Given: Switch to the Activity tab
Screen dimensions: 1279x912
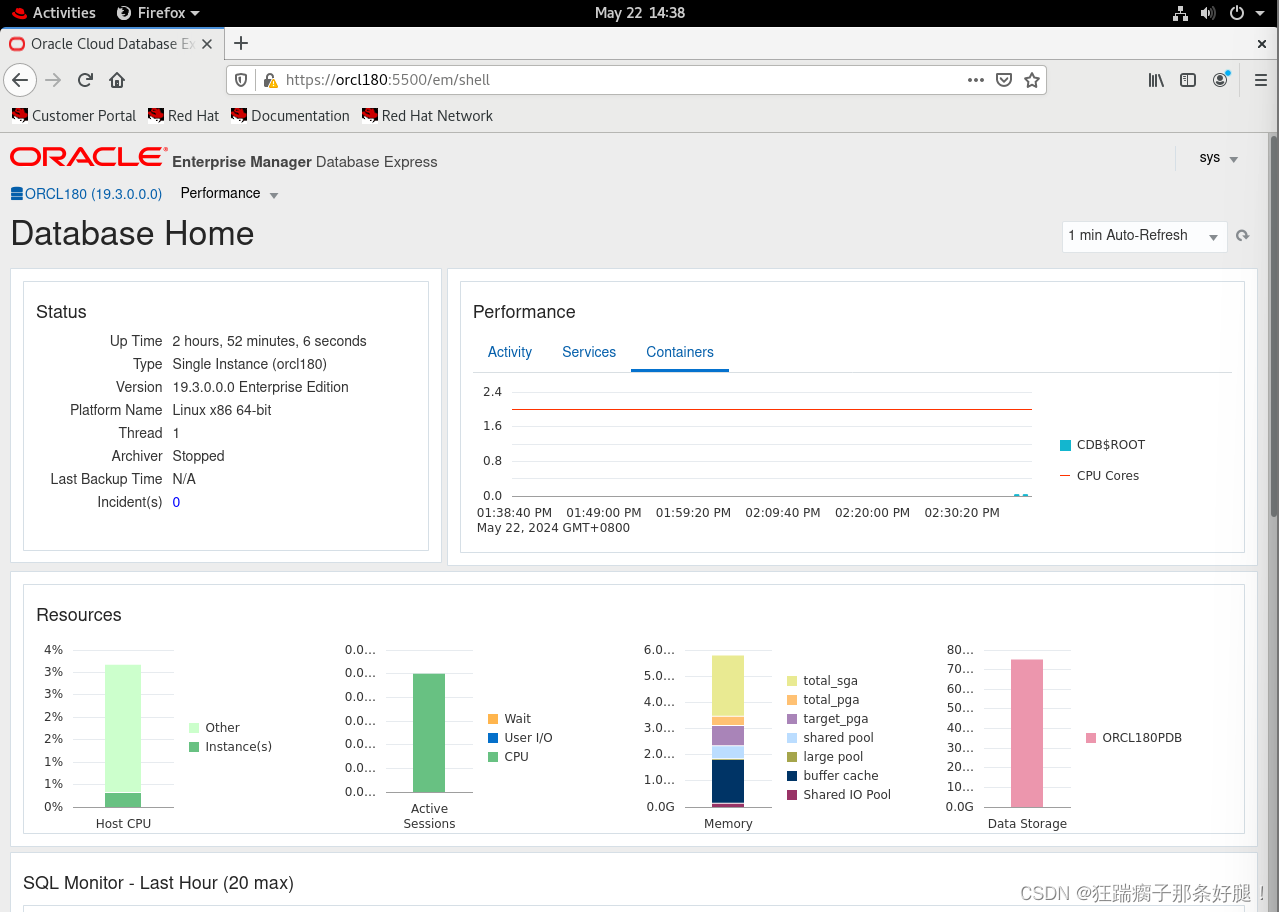Looking at the screenshot, I should (x=510, y=352).
